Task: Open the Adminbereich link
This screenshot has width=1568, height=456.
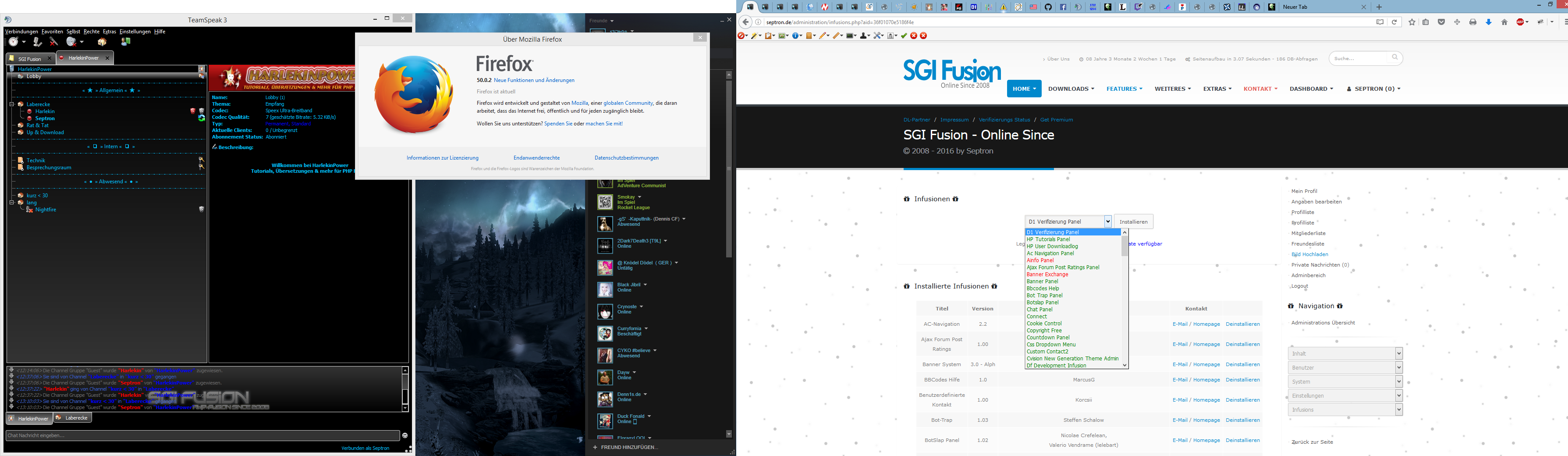Action: coord(1308,275)
